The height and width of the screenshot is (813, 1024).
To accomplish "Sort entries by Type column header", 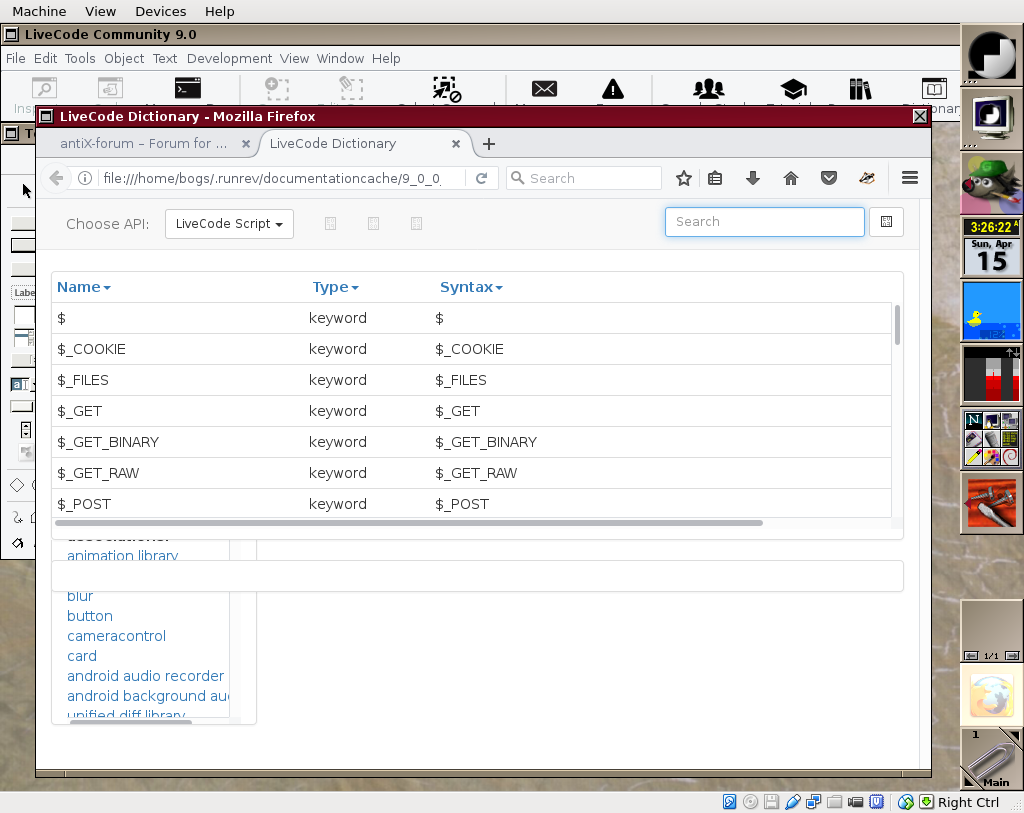I will coord(334,287).
